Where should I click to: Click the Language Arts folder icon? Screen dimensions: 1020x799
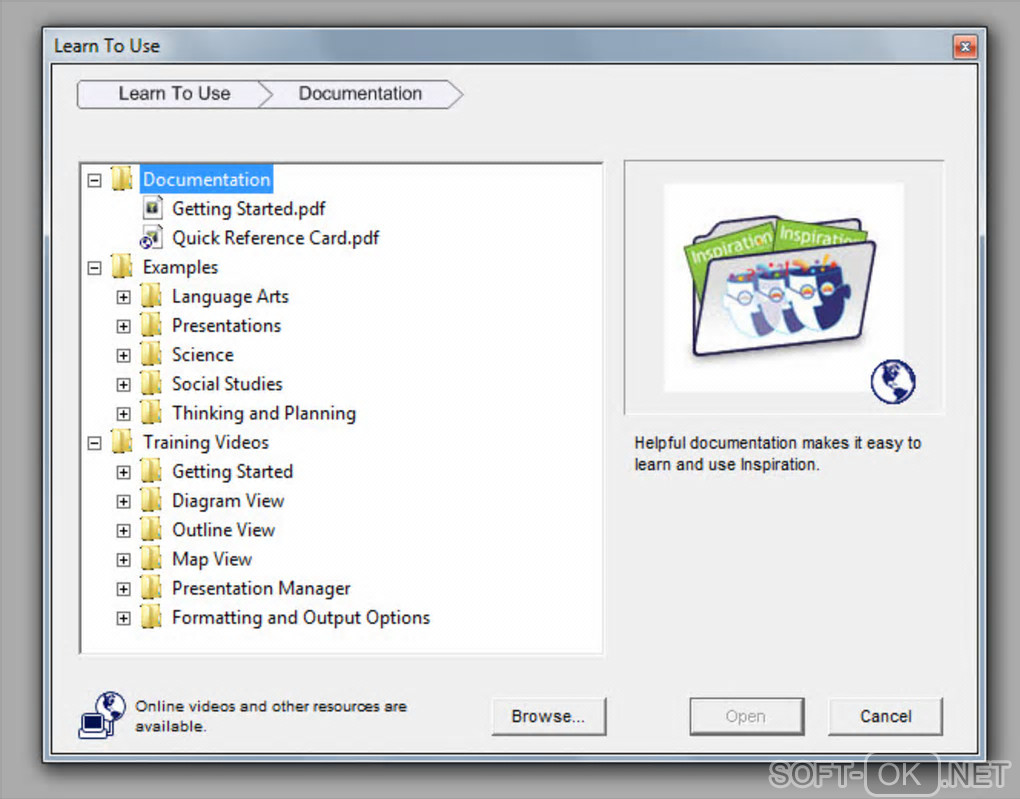click(x=151, y=296)
